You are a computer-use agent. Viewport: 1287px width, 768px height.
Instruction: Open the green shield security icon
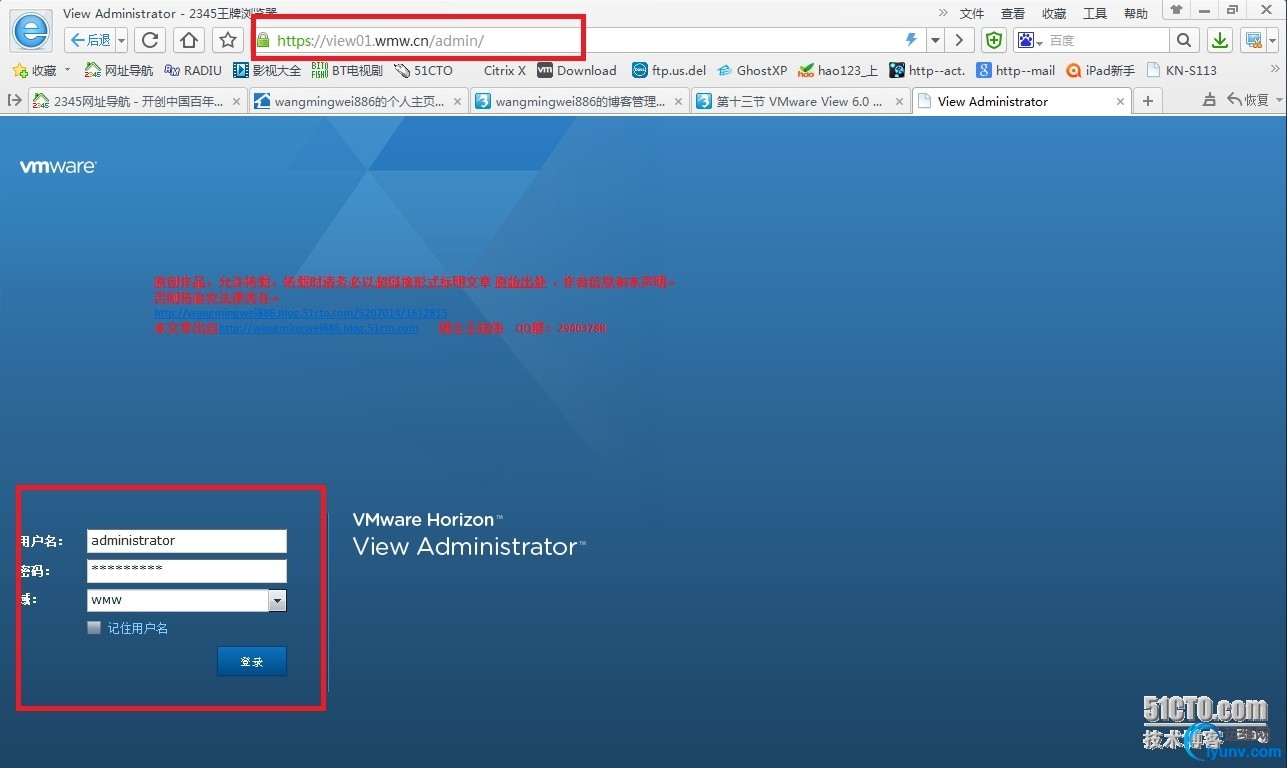(993, 40)
